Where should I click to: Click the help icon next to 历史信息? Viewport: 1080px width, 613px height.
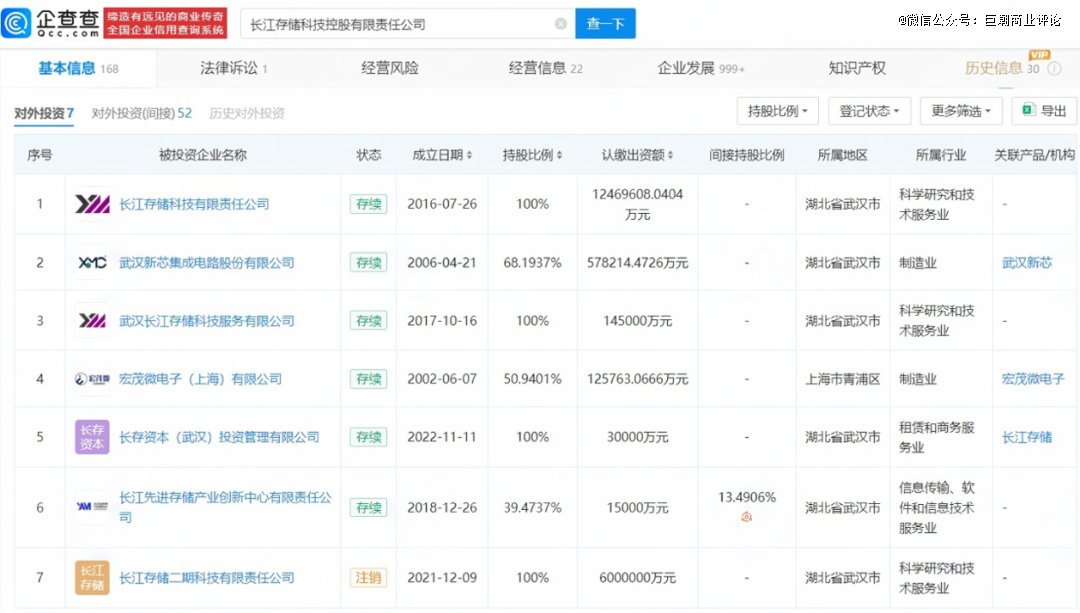[x=1055, y=68]
